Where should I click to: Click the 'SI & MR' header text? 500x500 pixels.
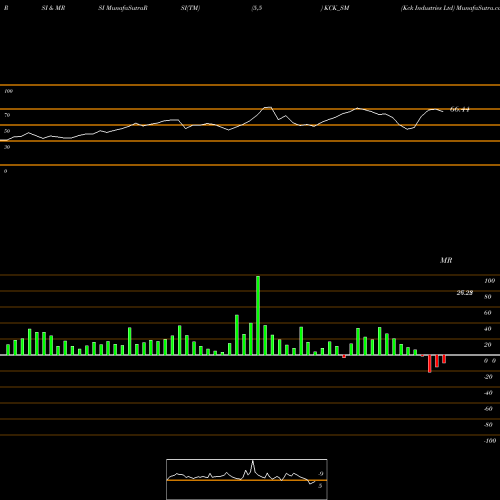point(53,8)
